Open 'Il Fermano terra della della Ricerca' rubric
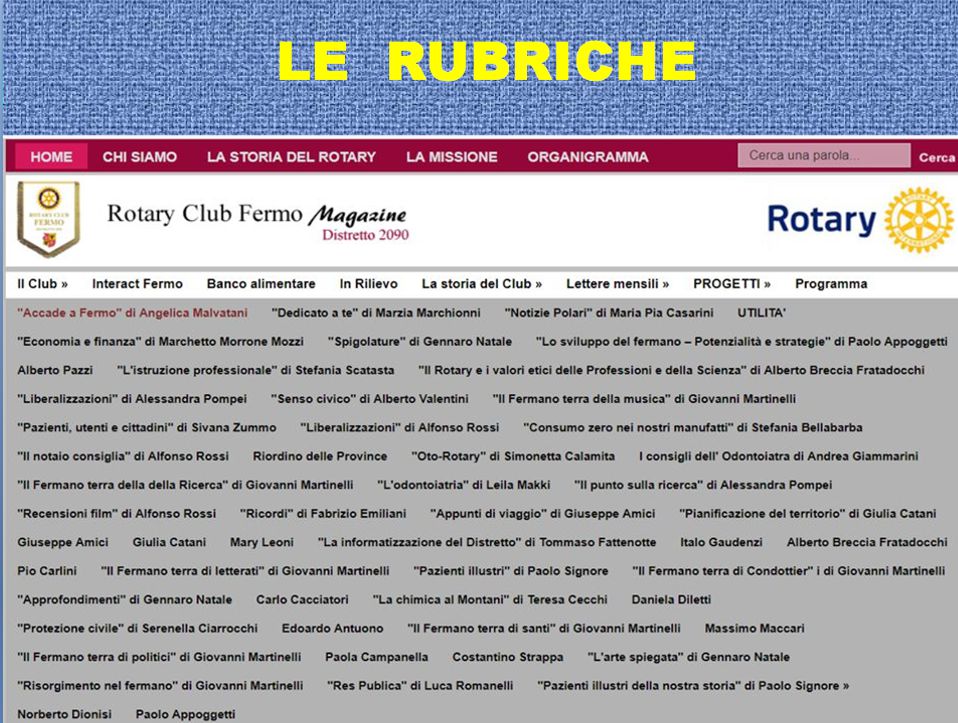The height and width of the screenshot is (723, 958). 185,485
